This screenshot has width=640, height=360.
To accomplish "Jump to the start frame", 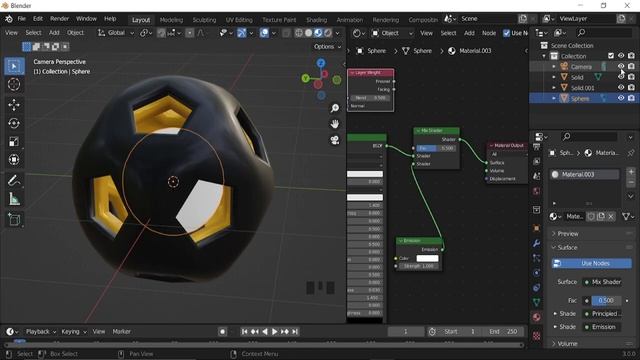I will pyautogui.click(x=244, y=331).
